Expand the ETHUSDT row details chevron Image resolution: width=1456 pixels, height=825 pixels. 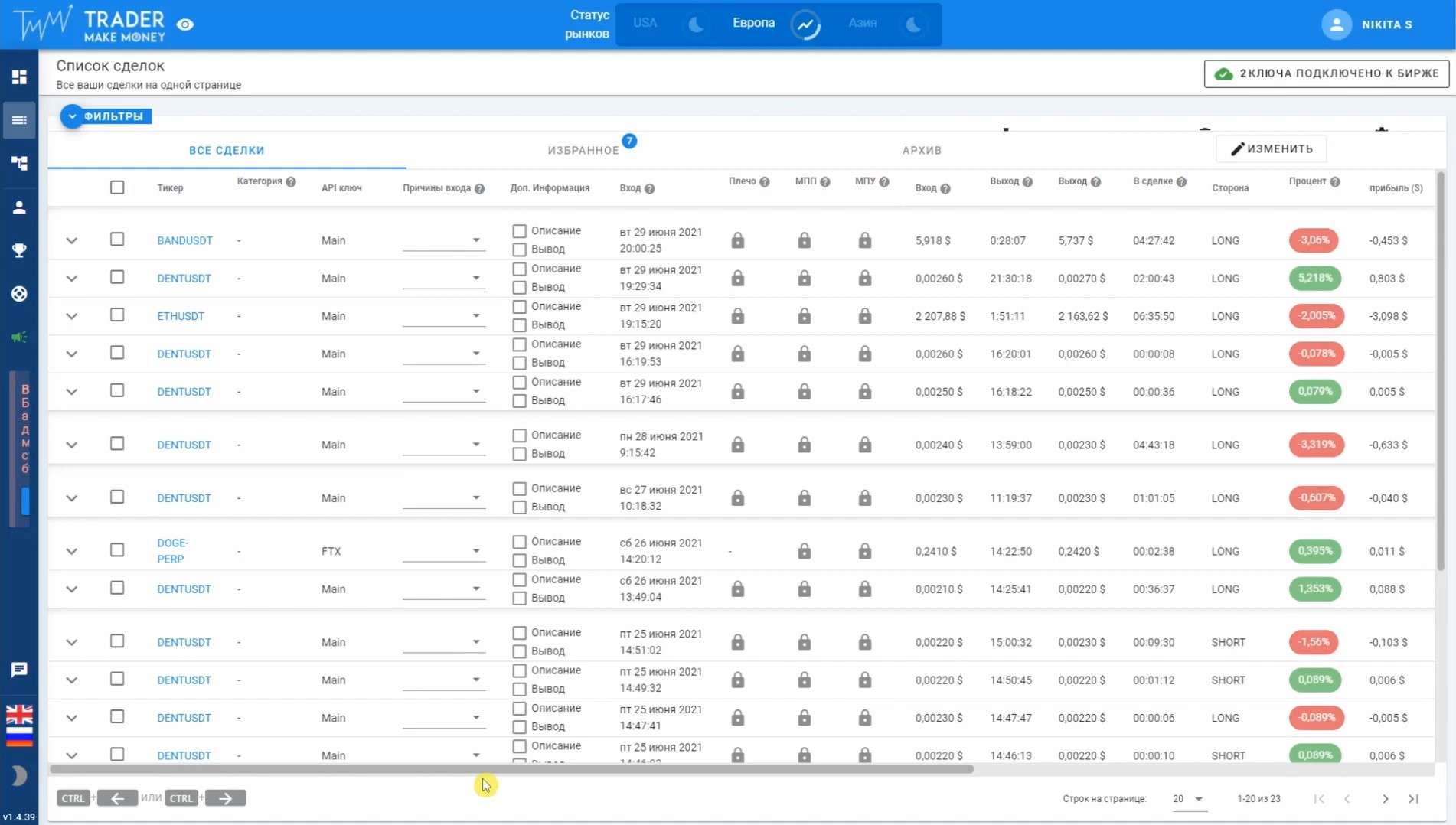[x=71, y=316]
